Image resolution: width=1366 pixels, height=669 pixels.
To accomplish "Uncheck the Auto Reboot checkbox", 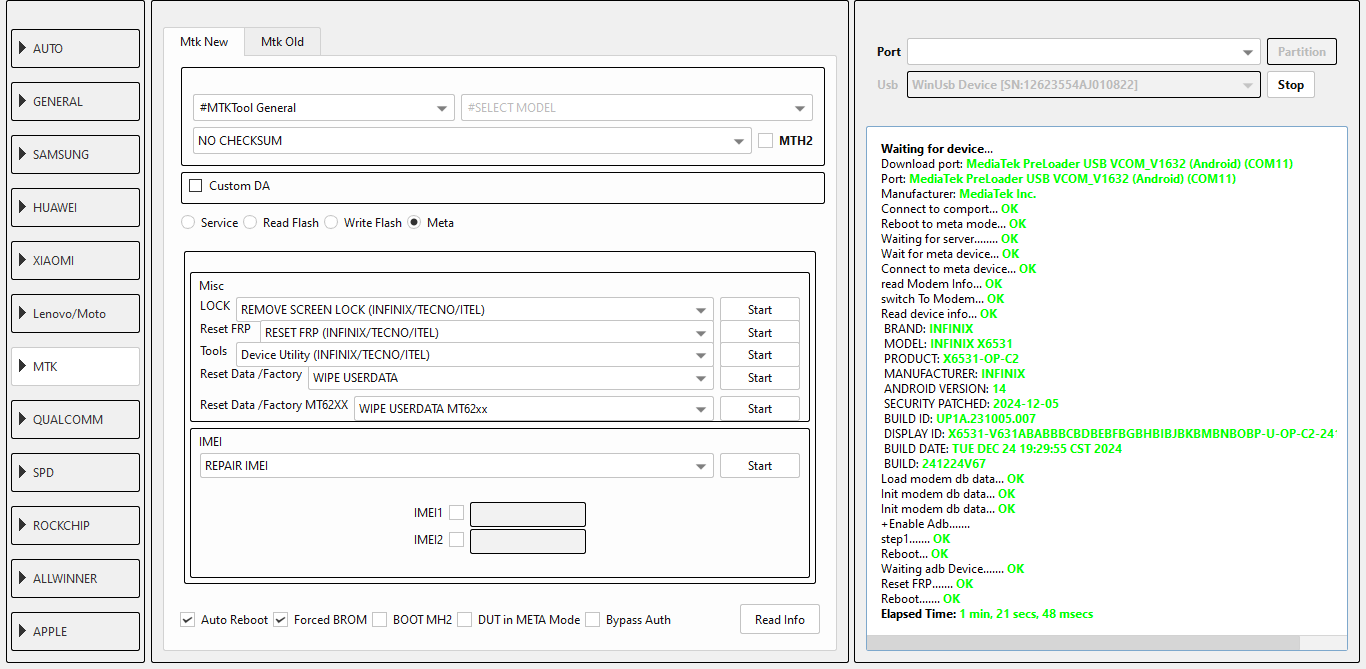I will (x=187, y=620).
